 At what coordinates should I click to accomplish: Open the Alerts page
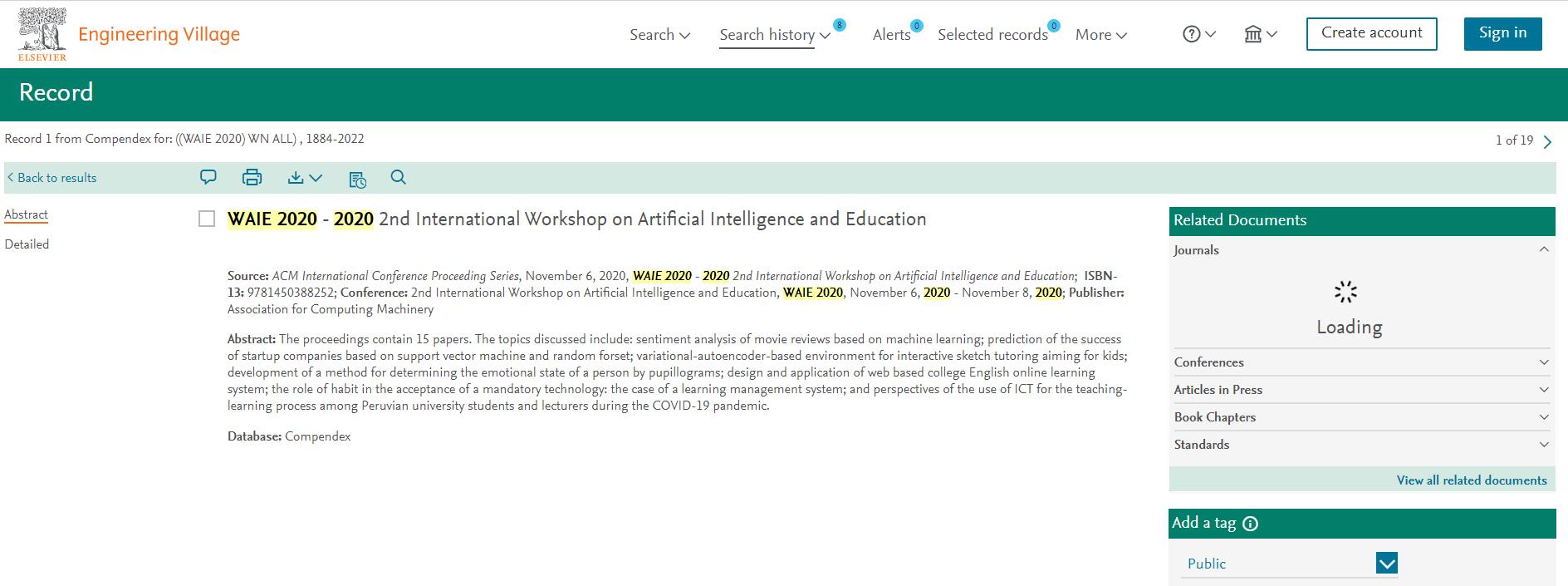tap(891, 35)
